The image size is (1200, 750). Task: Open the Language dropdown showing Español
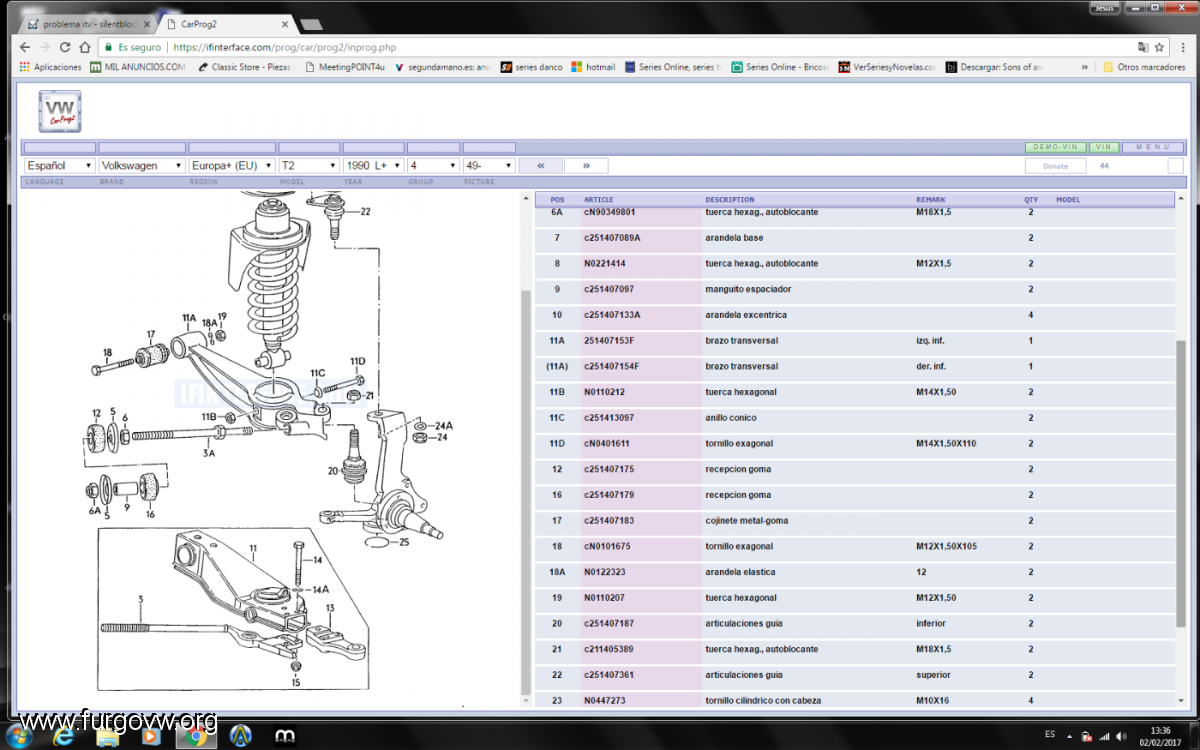pyautogui.click(x=60, y=165)
